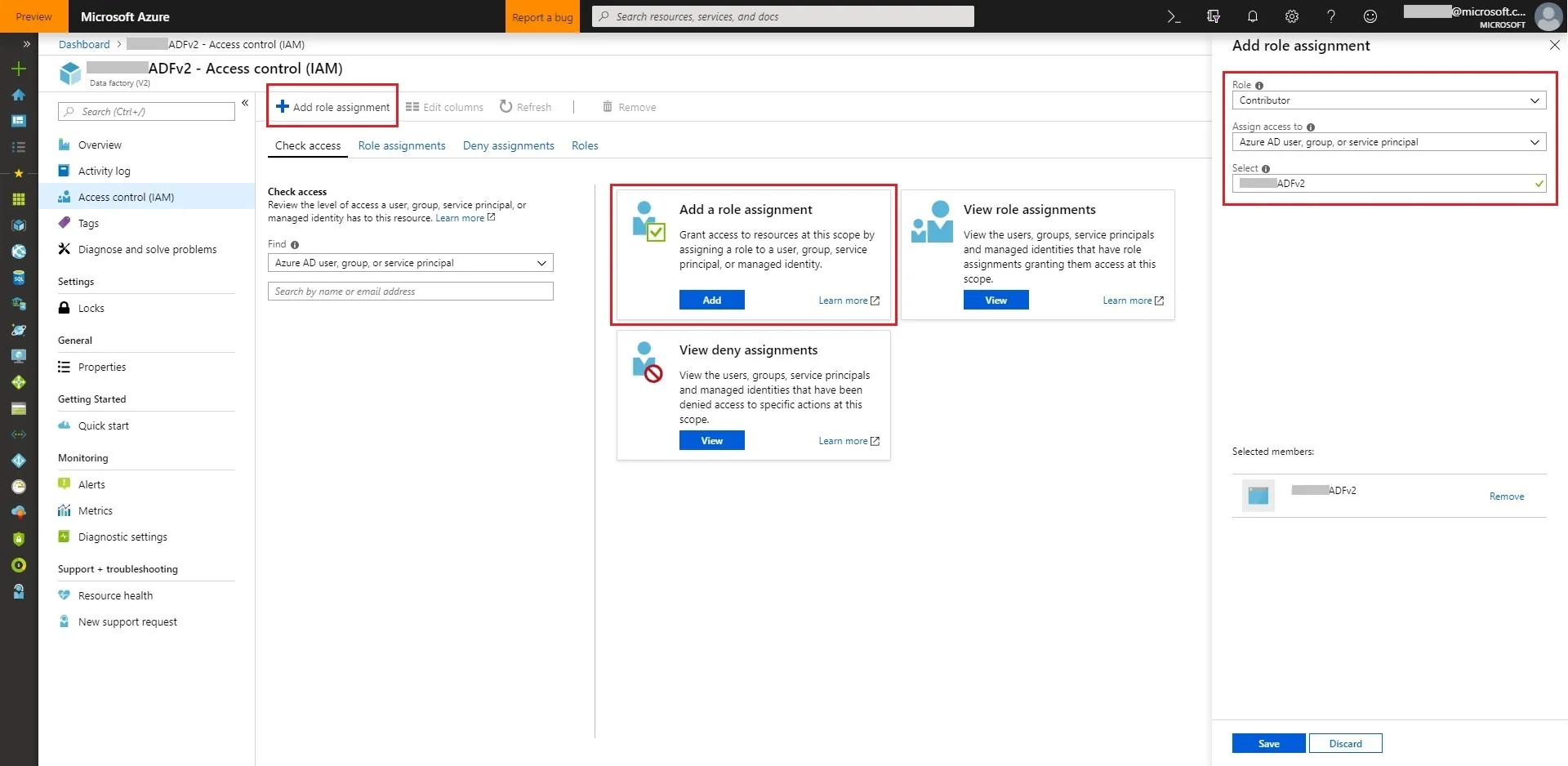1568x766 pixels.
Task: Open Diagnose and solve problems
Action: [147, 249]
